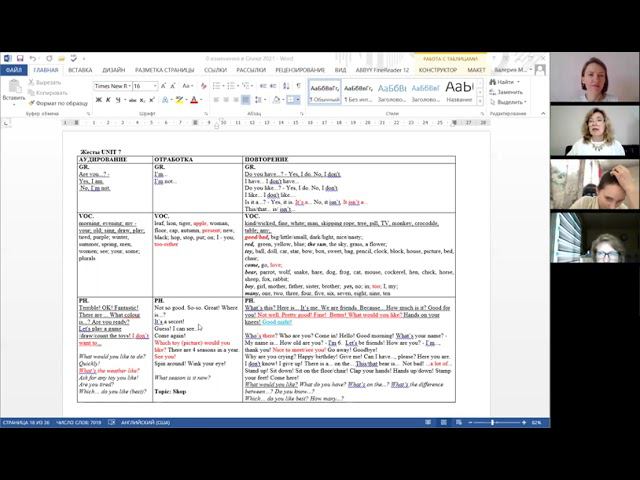Toggle Underline (Ч) formatting
Viewport: 640px width, 480px height.
point(118,100)
